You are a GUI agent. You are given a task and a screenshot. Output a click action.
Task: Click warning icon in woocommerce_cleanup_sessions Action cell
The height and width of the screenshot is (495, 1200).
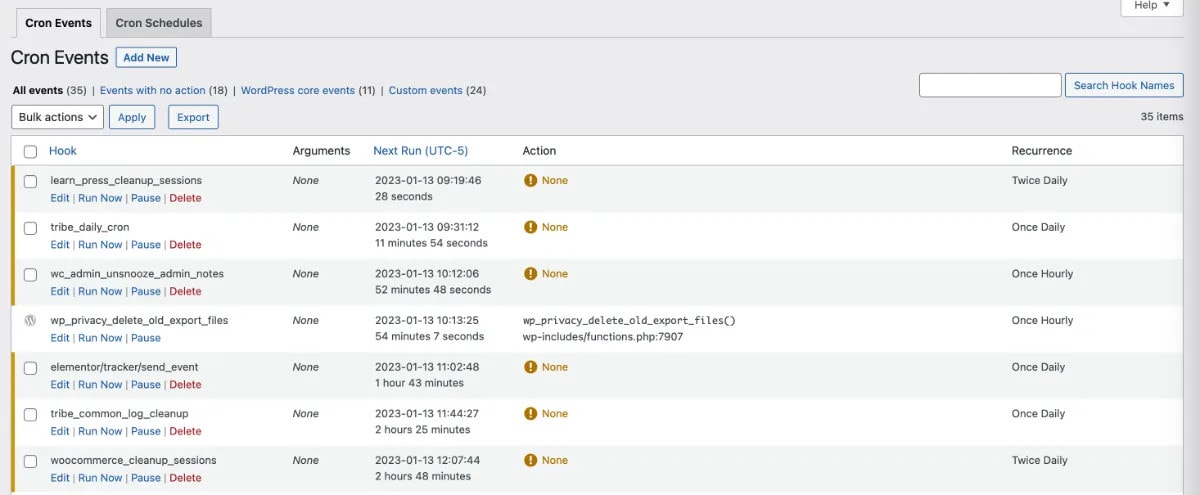(530, 460)
